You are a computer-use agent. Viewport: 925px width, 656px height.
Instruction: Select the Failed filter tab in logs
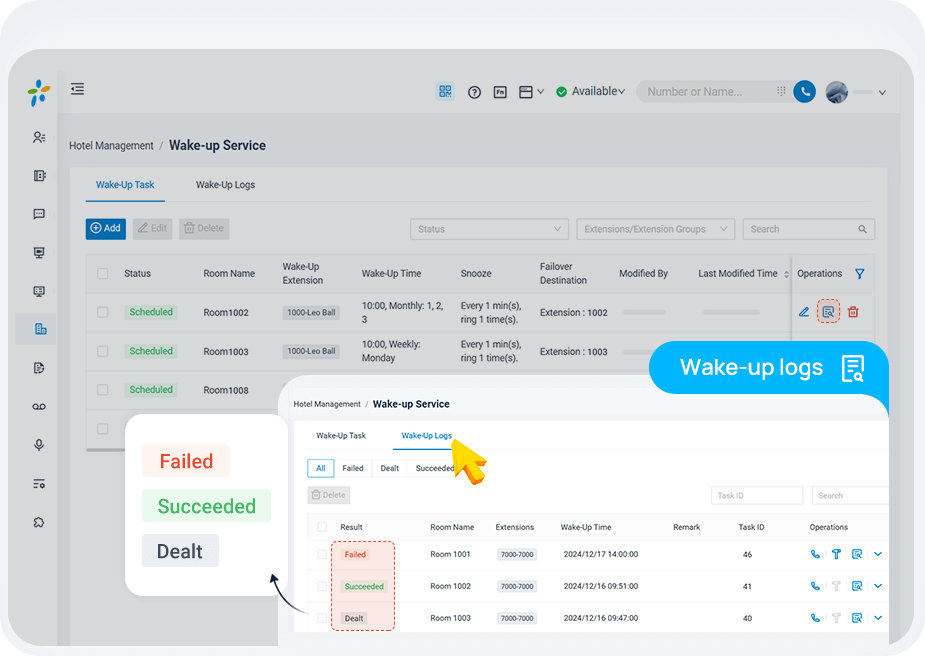pos(353,468)
